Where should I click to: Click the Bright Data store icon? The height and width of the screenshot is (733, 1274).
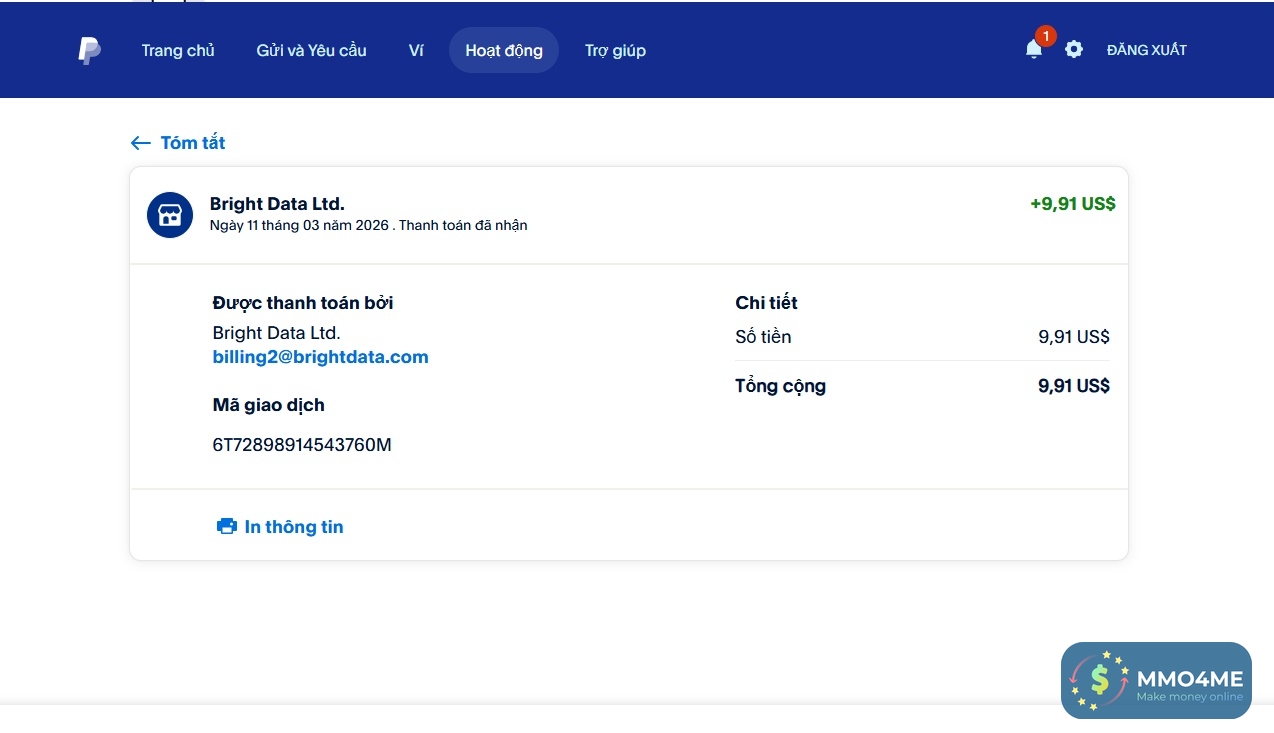pos(170,215)
